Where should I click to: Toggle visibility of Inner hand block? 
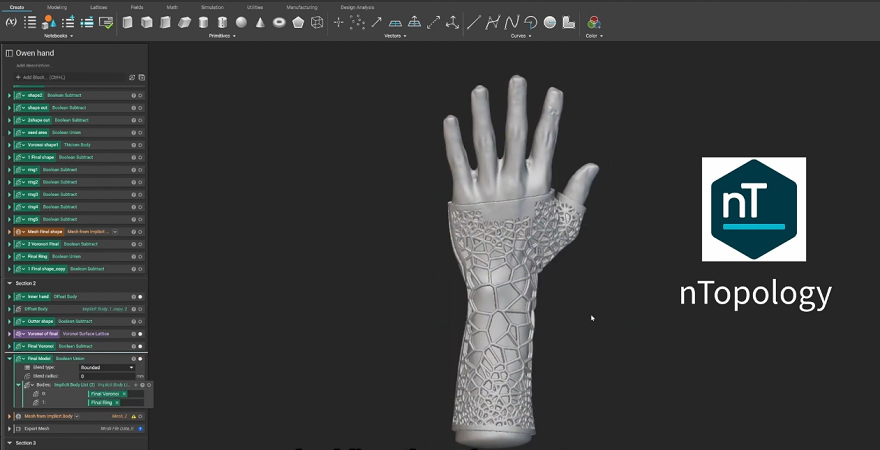(141, 297)
